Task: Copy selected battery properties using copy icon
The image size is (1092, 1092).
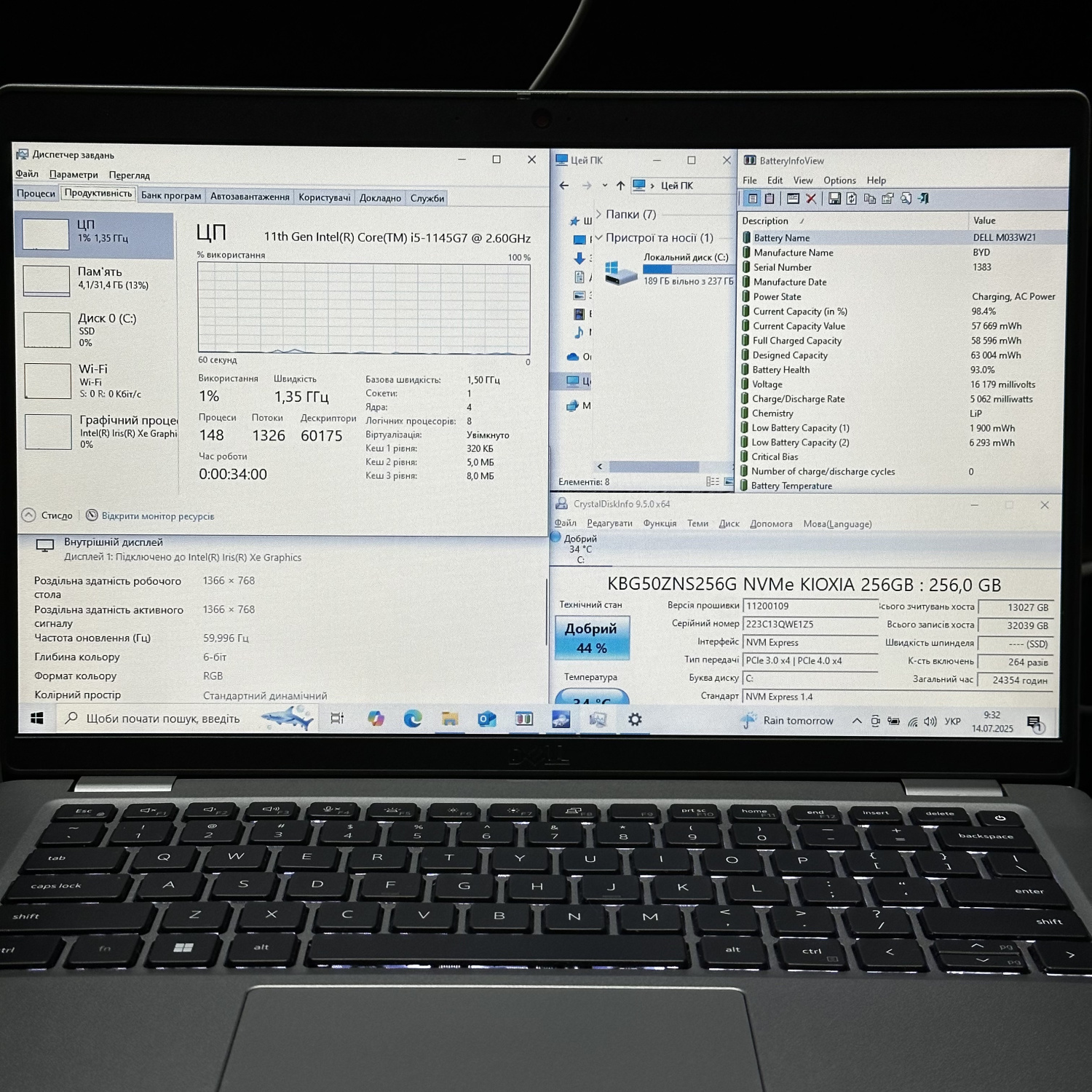Action: 871,198
